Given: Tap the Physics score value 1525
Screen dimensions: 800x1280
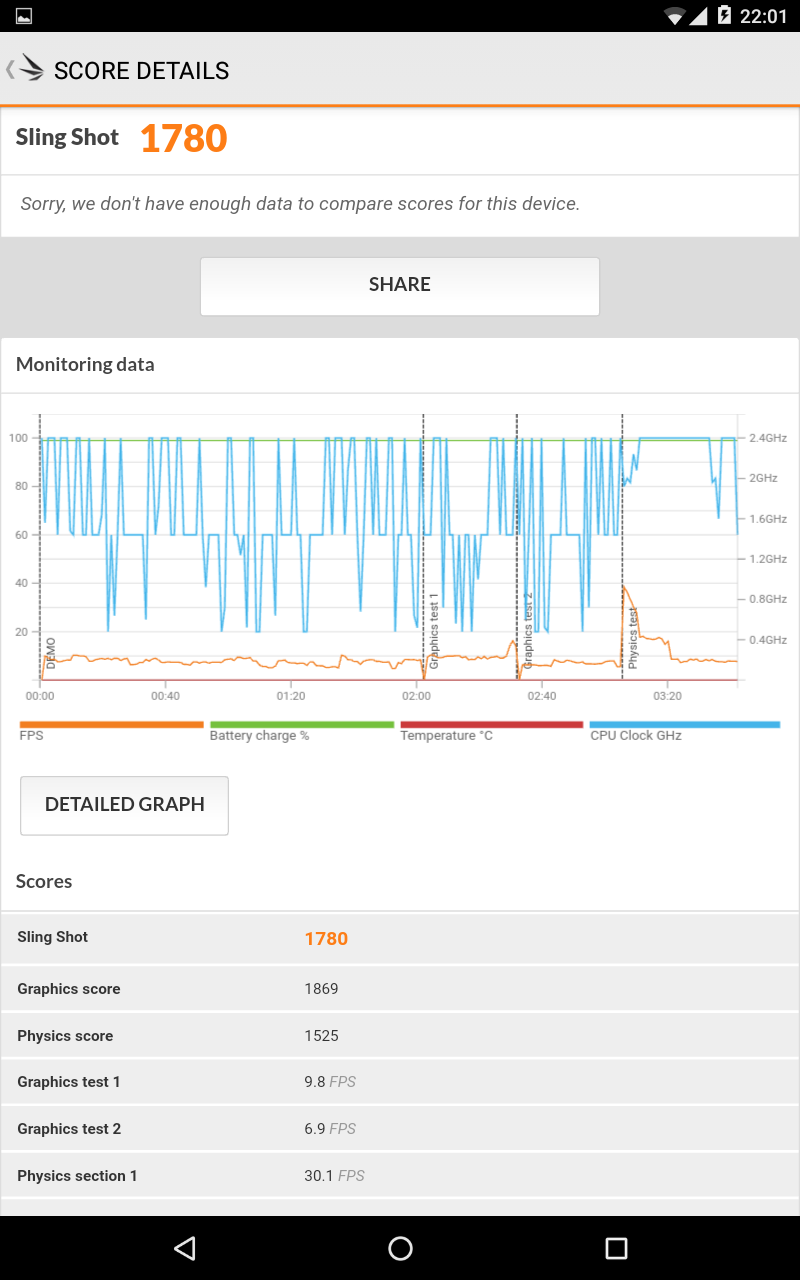Looking at the screenshot, I should (321, 1036).
